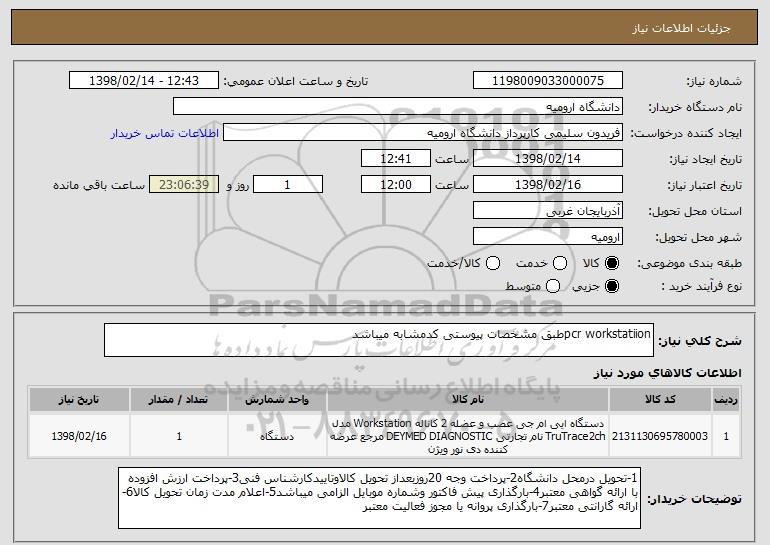Click the requester field فریدون سلیمی

[423, 133]
